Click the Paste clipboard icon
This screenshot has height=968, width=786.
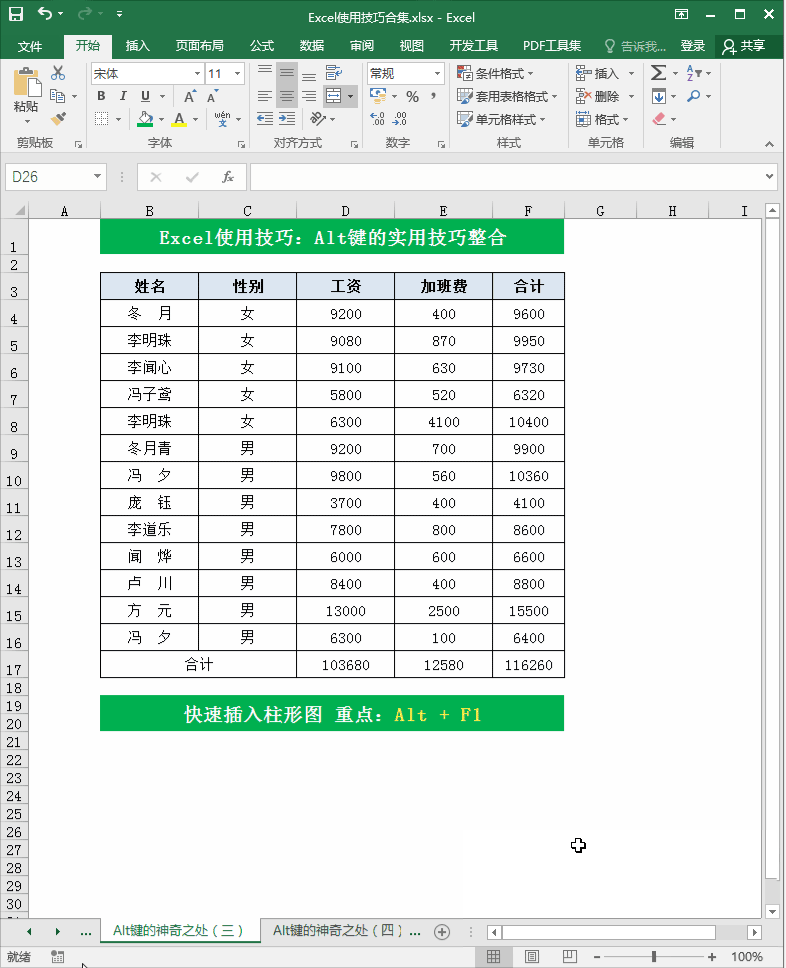pos(27,83)
